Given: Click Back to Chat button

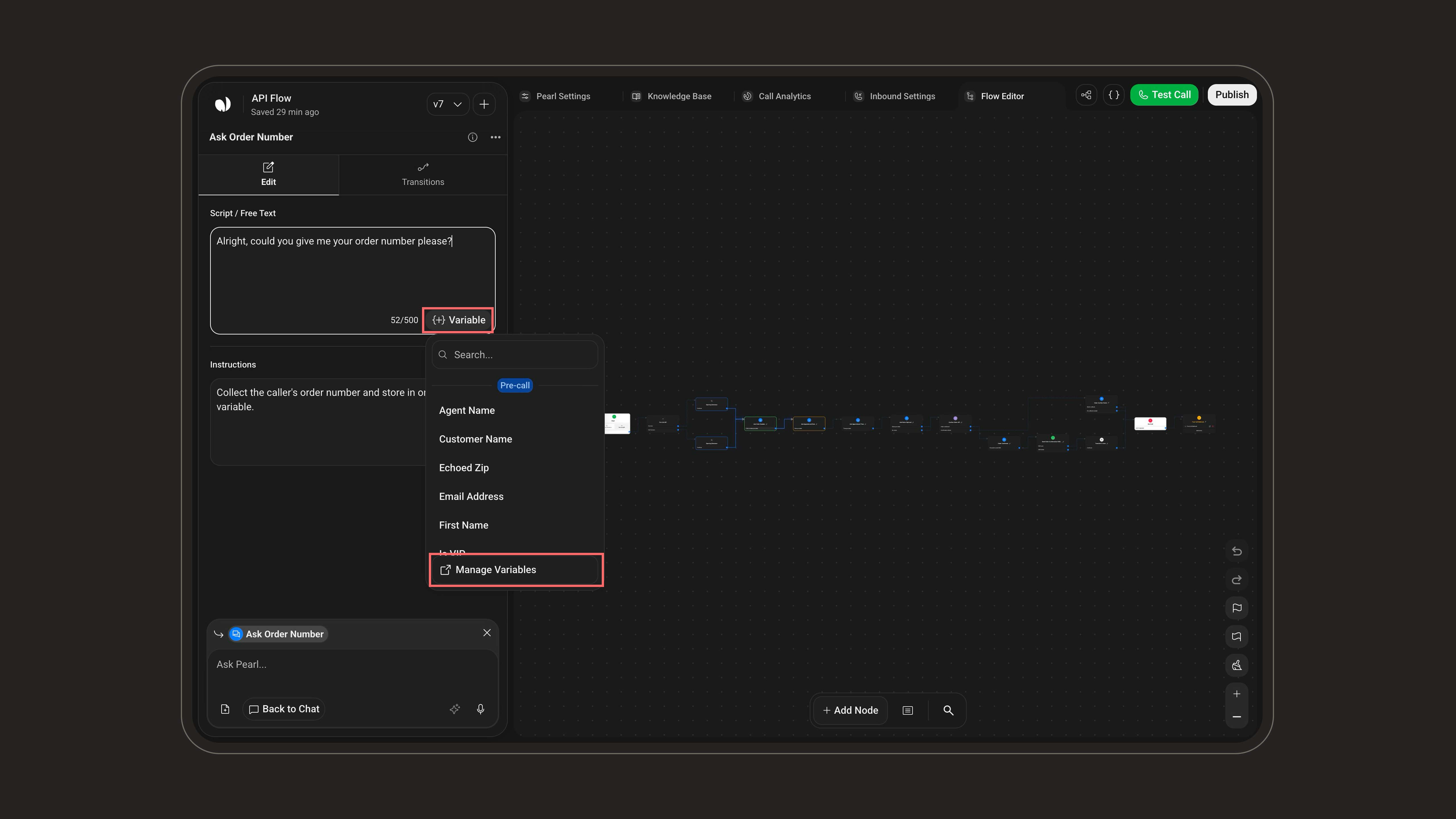Looking at the screenshot, I should [x=284, y=709].
